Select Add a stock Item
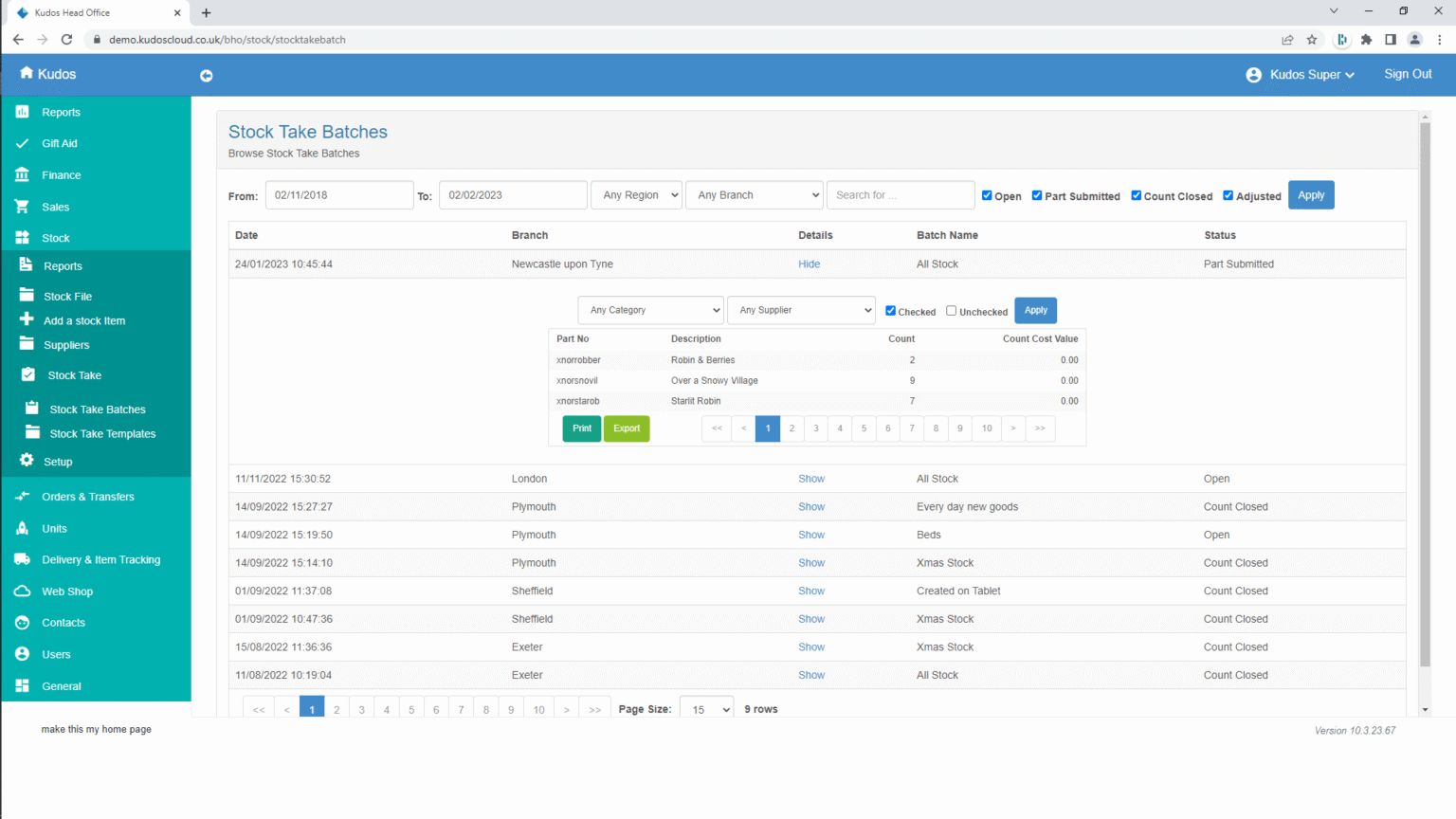Viewport: 1456px width, 819px height. tap(82, 320)
